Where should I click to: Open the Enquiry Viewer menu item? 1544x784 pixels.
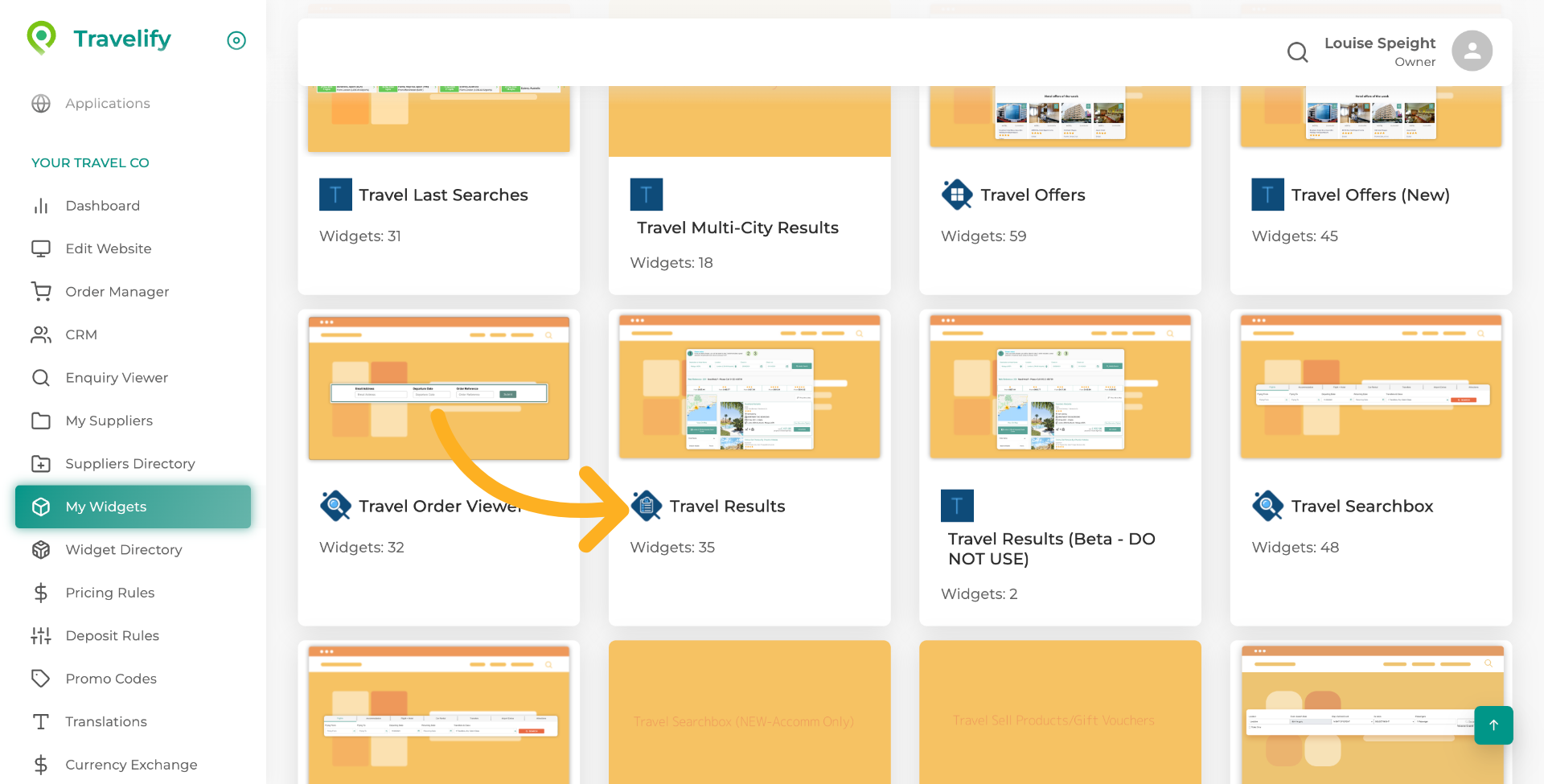117,378
